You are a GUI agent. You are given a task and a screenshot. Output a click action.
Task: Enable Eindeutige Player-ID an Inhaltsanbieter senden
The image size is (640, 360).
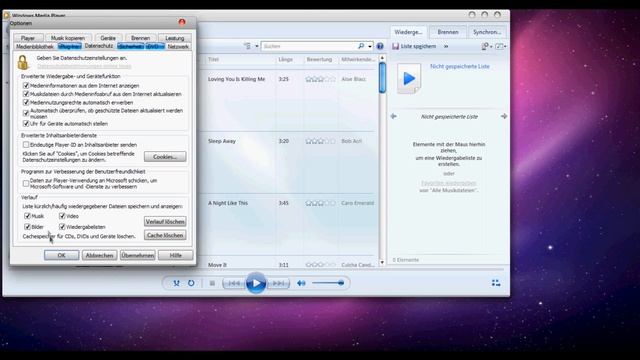click(26, 144)
